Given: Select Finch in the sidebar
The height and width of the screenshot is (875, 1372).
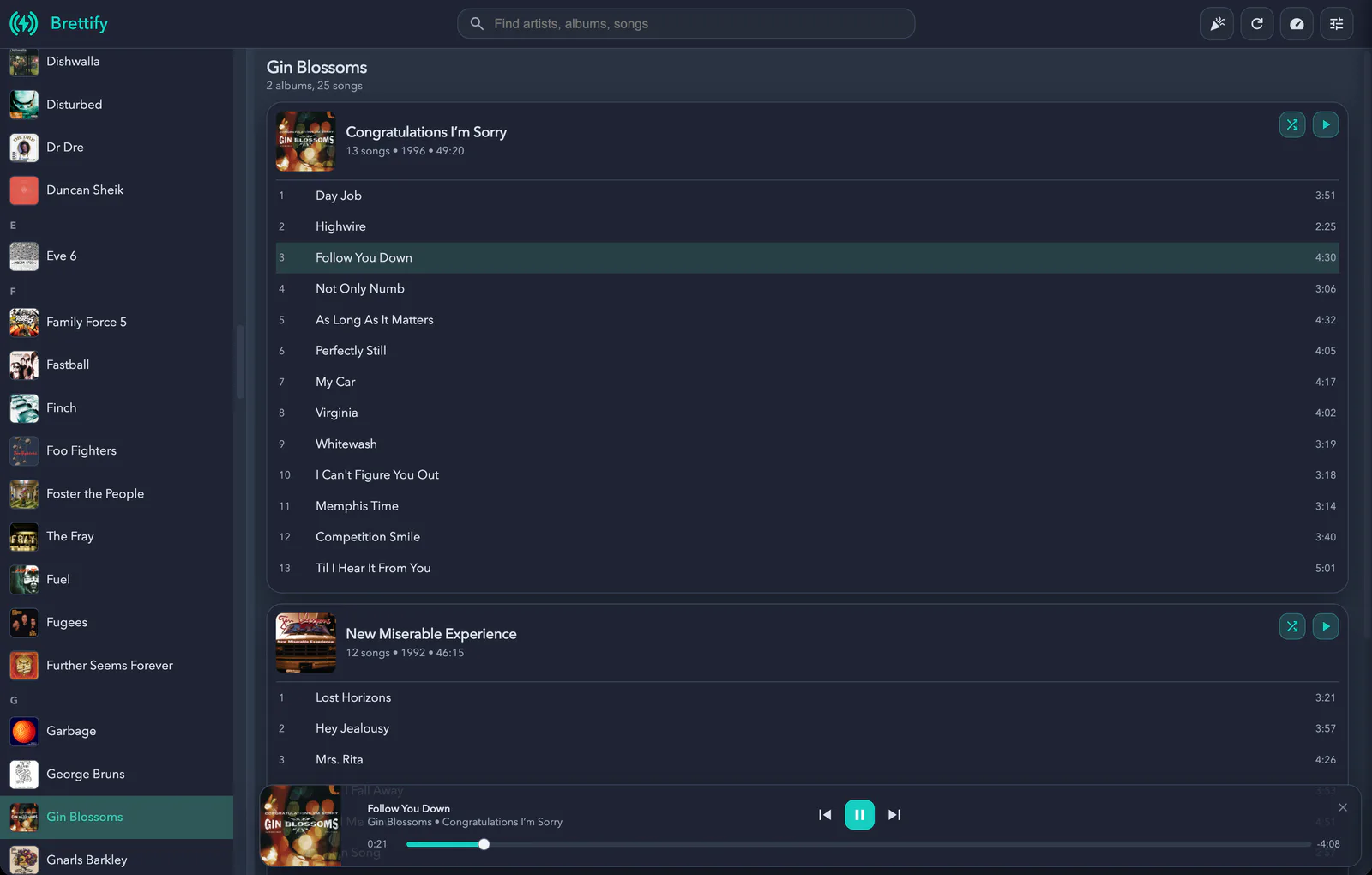Looking at the screenshot, I should 117,408.
